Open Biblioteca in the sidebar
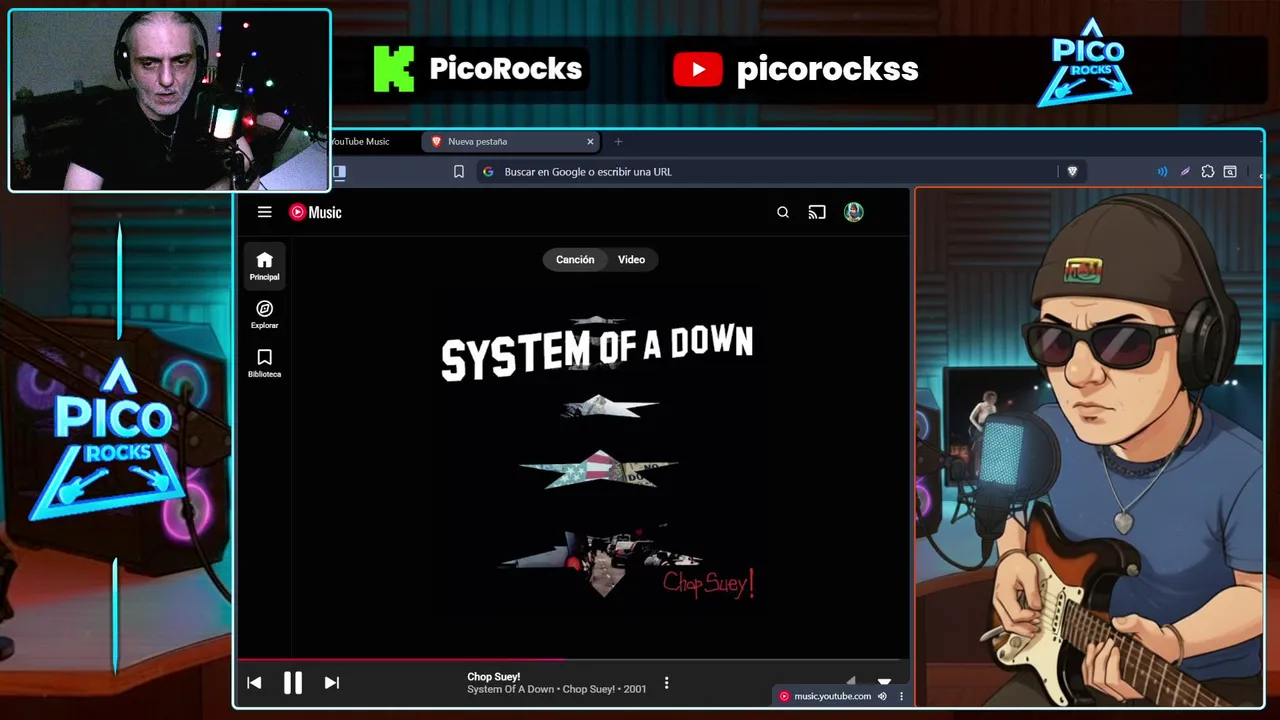The height and width of the screenshot is (720, 1280). coord(264,364)
